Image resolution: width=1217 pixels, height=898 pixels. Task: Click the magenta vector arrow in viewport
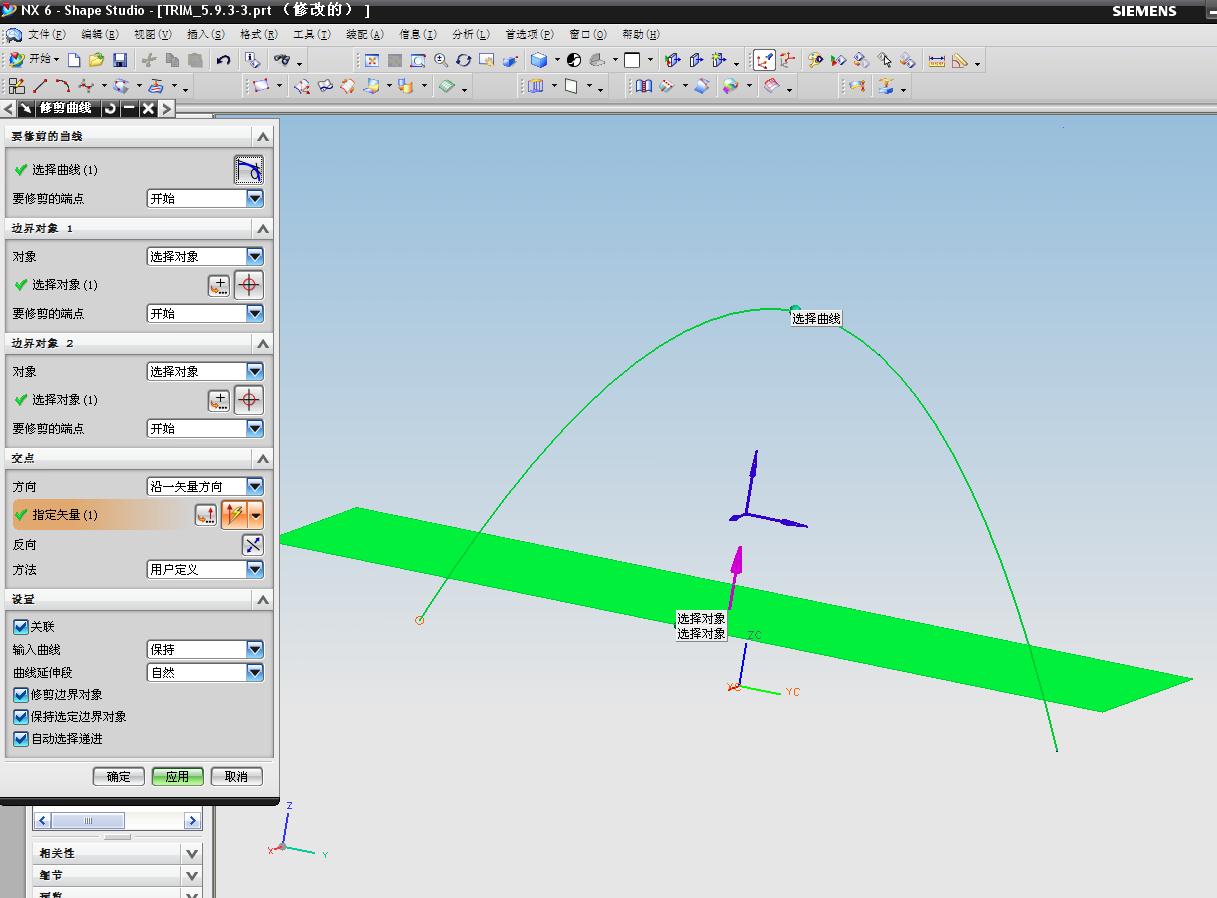735,575
